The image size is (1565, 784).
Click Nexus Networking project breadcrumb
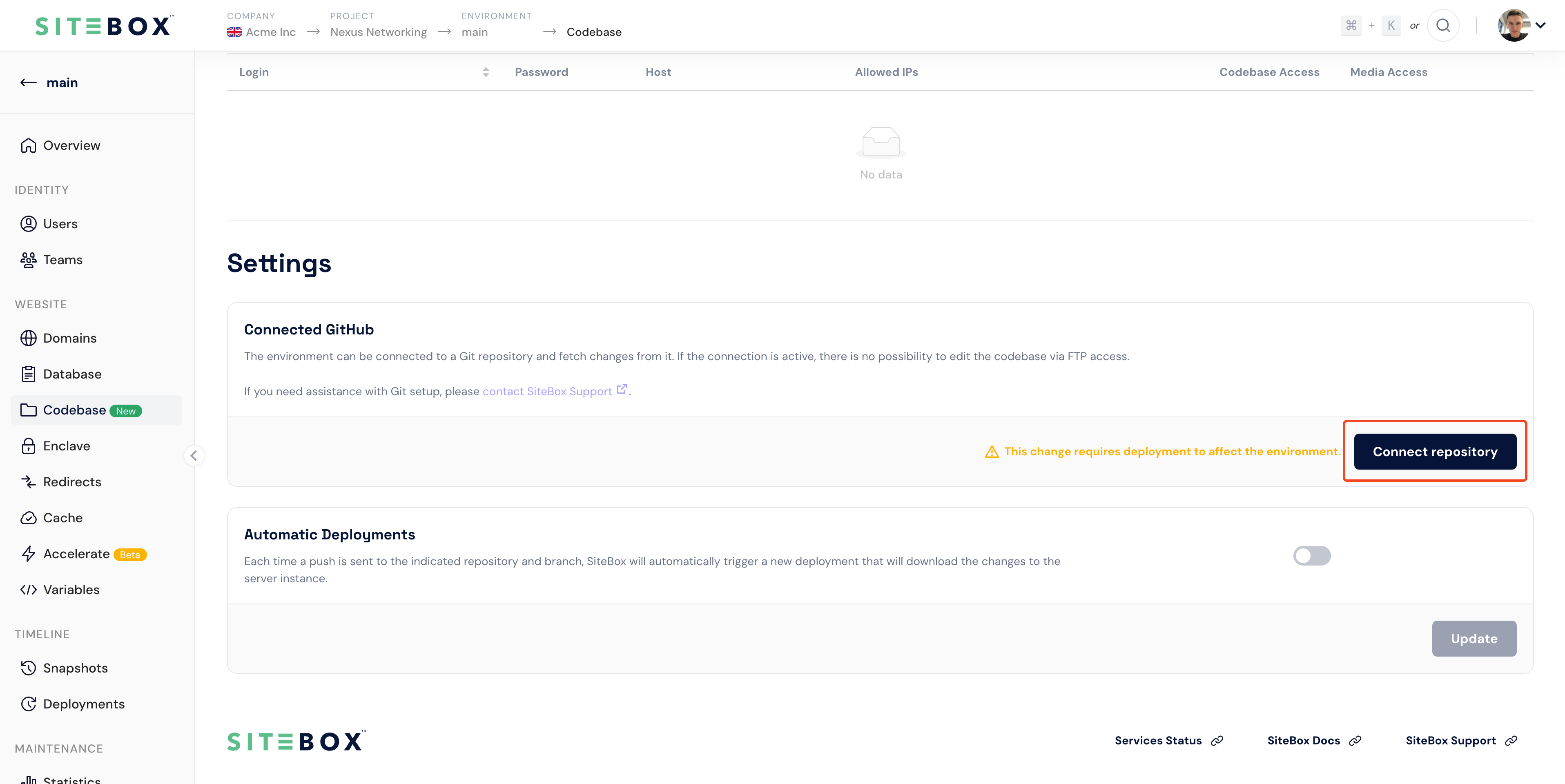pos(379,32)
